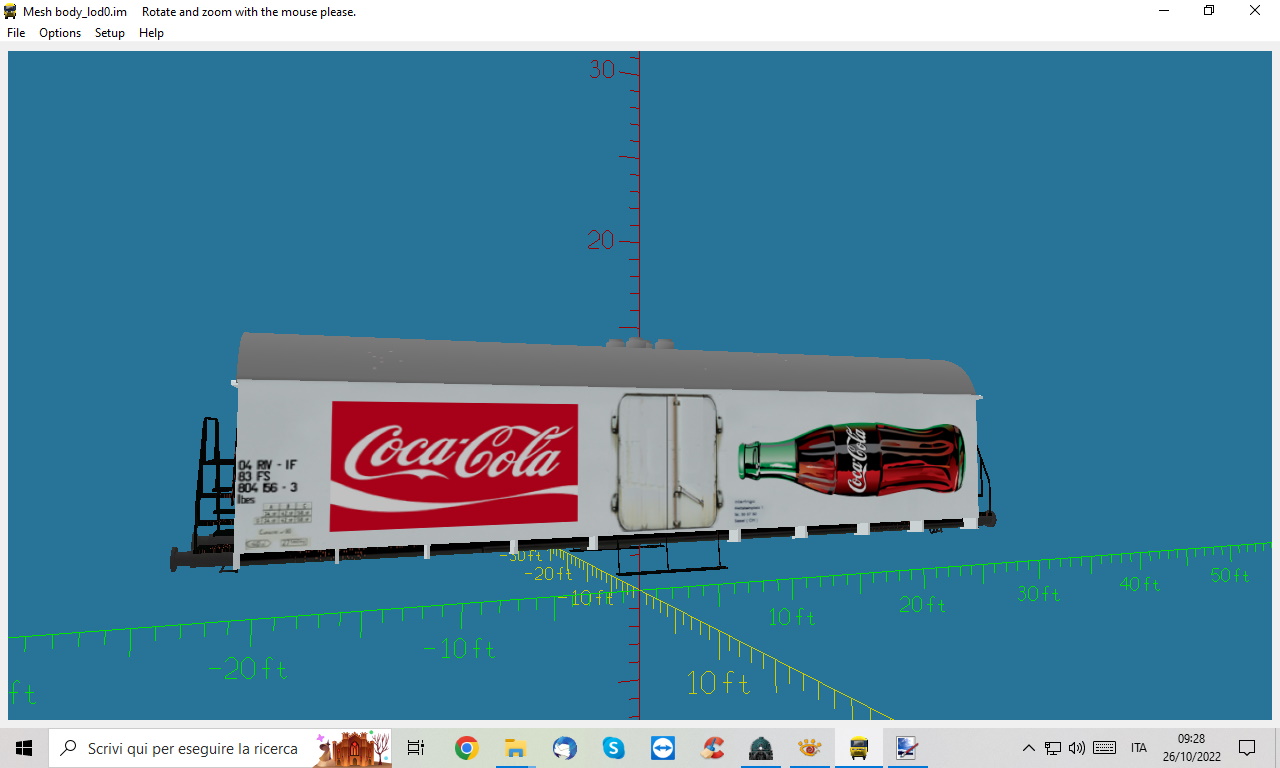Close the mesh viewer window
This screenshot has width=1280, height=768.
tap(1255, 11)
